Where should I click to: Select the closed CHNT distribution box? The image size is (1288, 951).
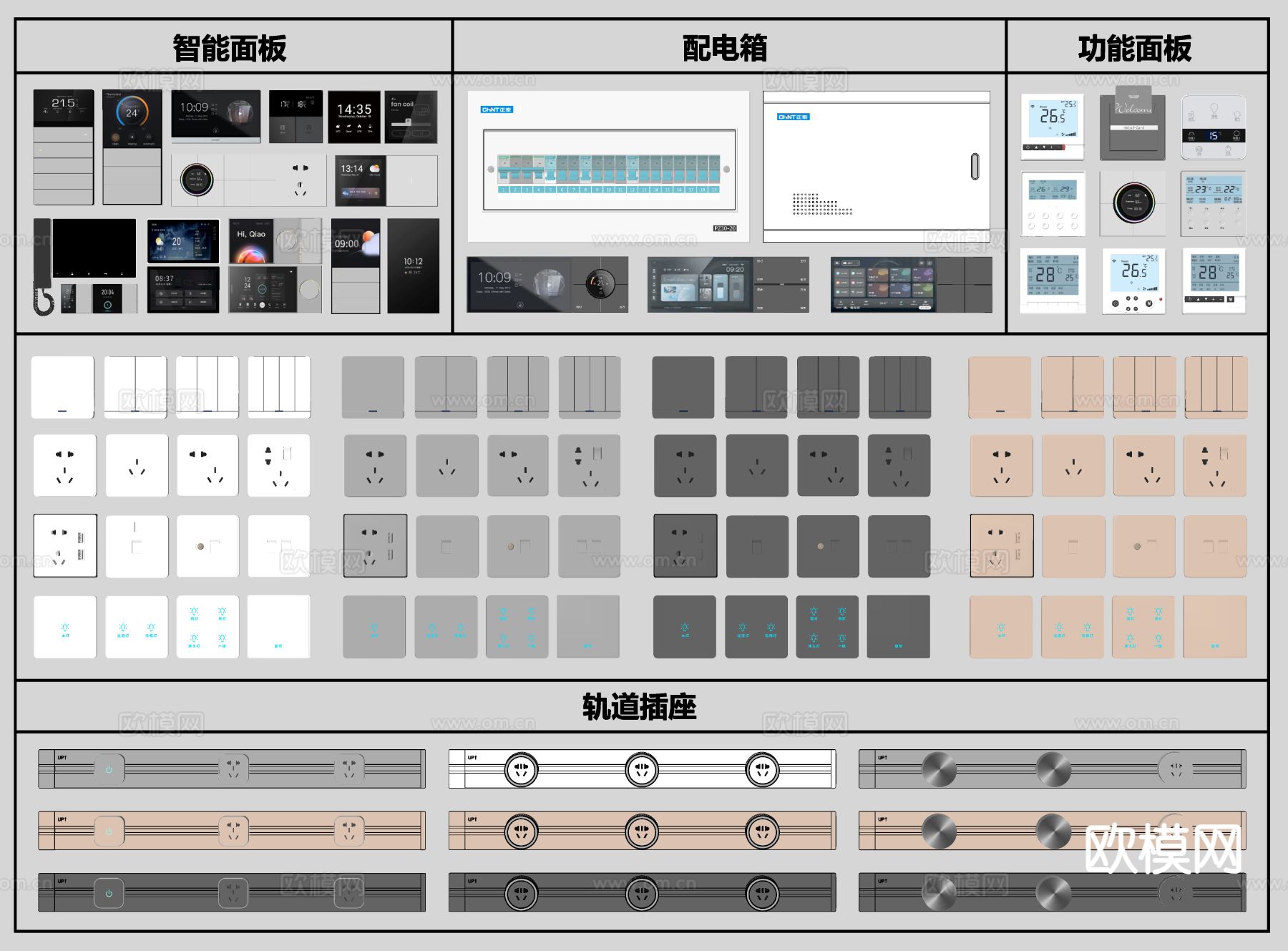click(x=877, y=166)
